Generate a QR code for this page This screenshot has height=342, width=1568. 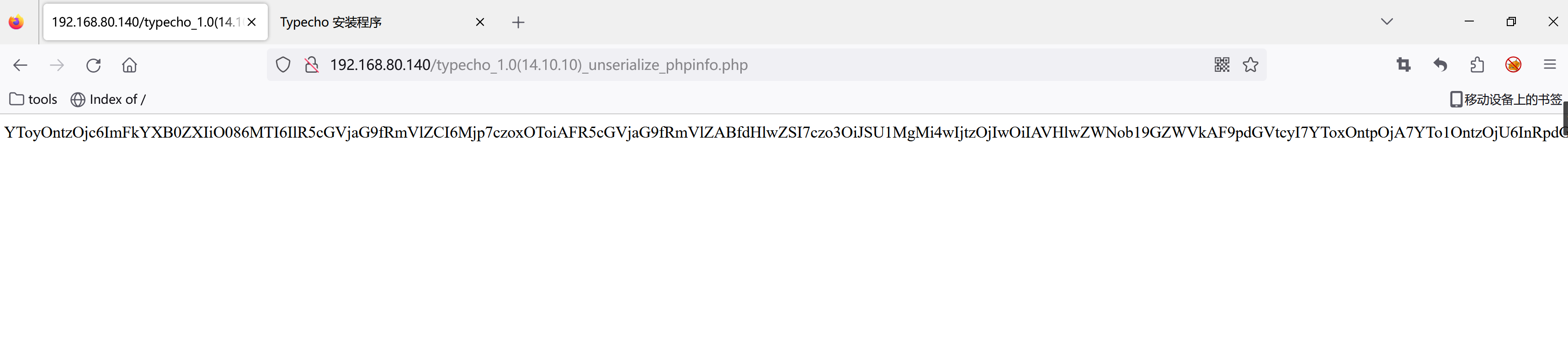(x=1222, y=64)
